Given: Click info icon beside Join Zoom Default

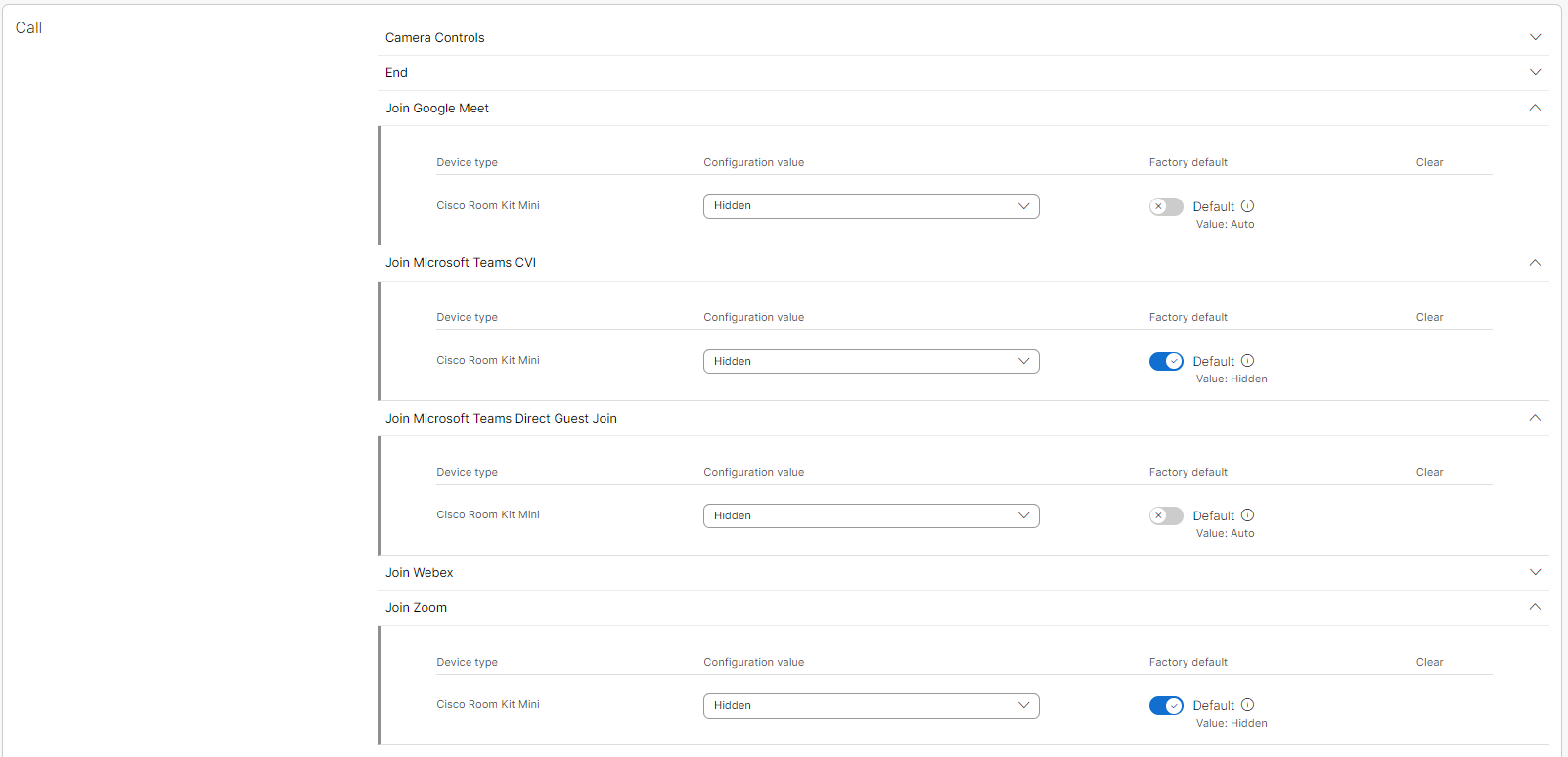Looking at the screenshot, I should coord(1247,705).
